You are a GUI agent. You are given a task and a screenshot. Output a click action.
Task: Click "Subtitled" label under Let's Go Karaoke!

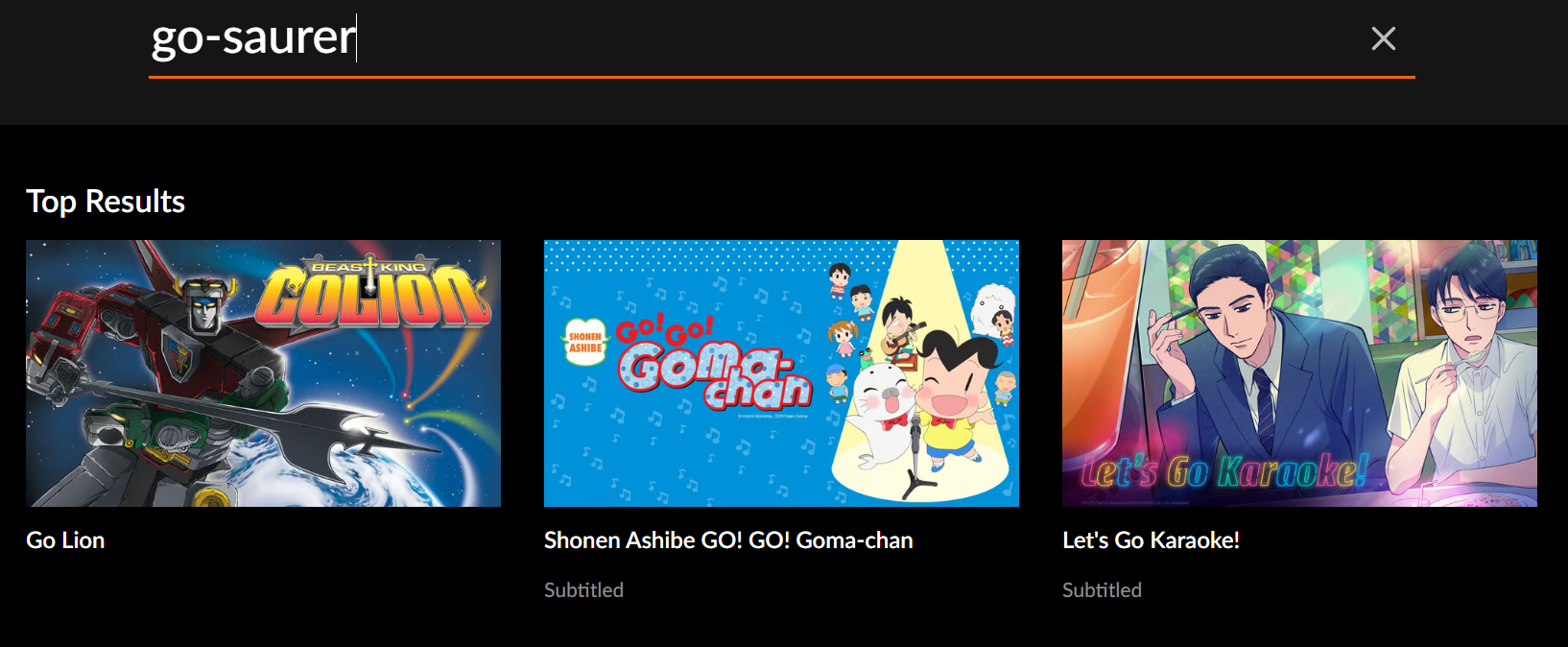point(1102,590)
